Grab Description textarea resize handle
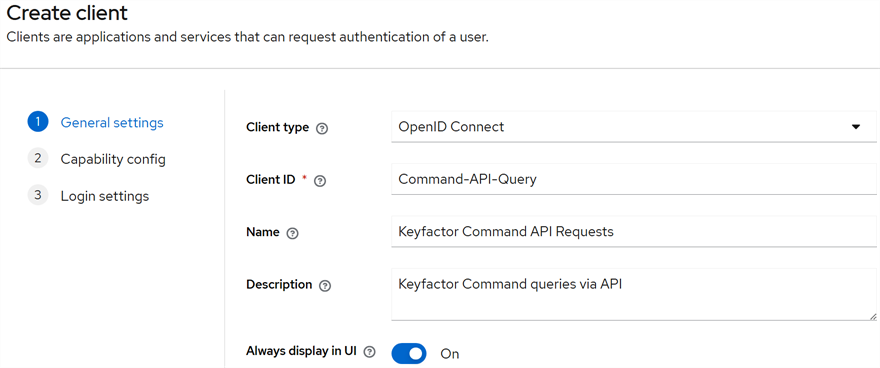Image resolution: width=880 pixels, height=368 pixels. (872, 316)
